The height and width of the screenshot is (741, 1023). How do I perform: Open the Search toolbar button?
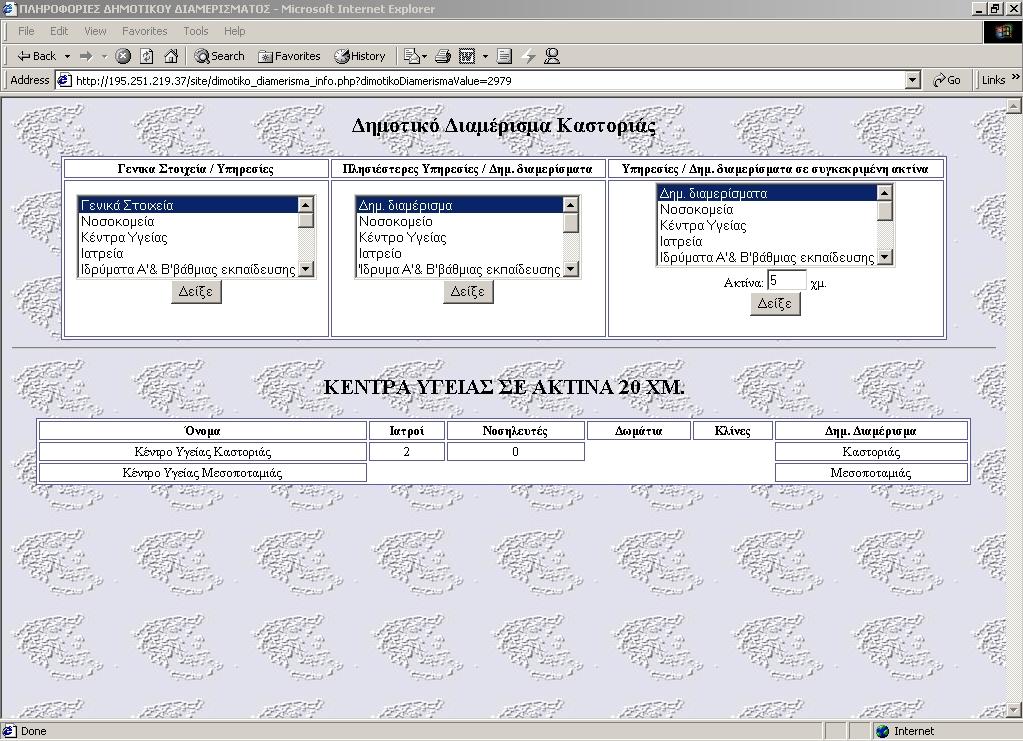[x=219, y=56]
